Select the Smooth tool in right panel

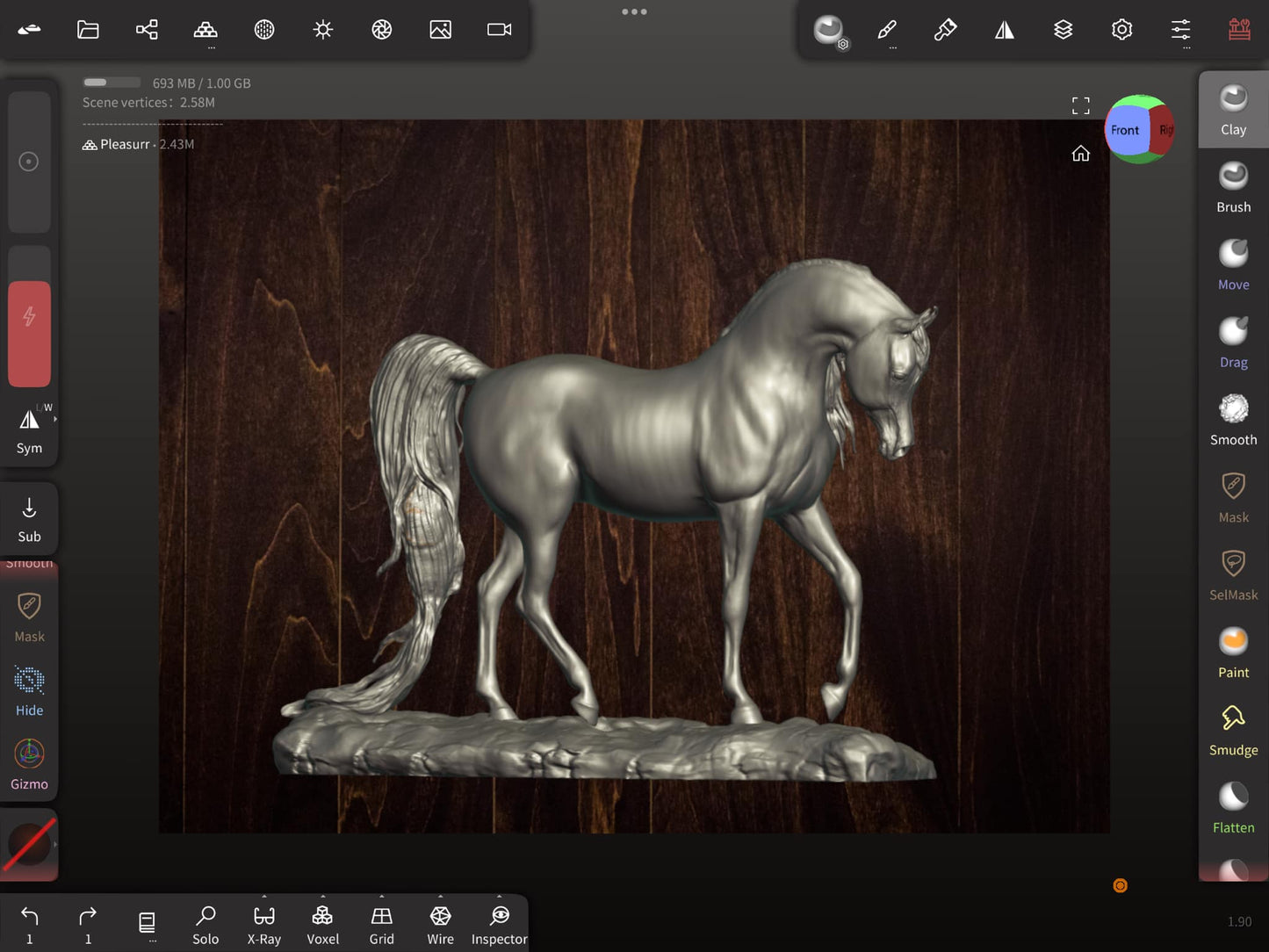point(1233,420)
